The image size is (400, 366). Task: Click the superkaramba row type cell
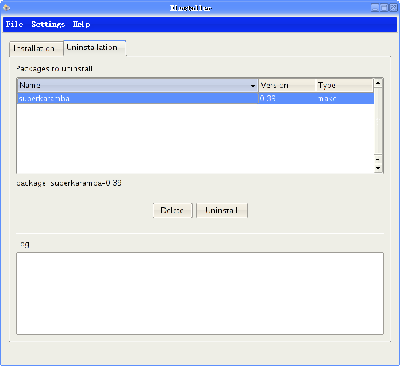click(345, 98)
